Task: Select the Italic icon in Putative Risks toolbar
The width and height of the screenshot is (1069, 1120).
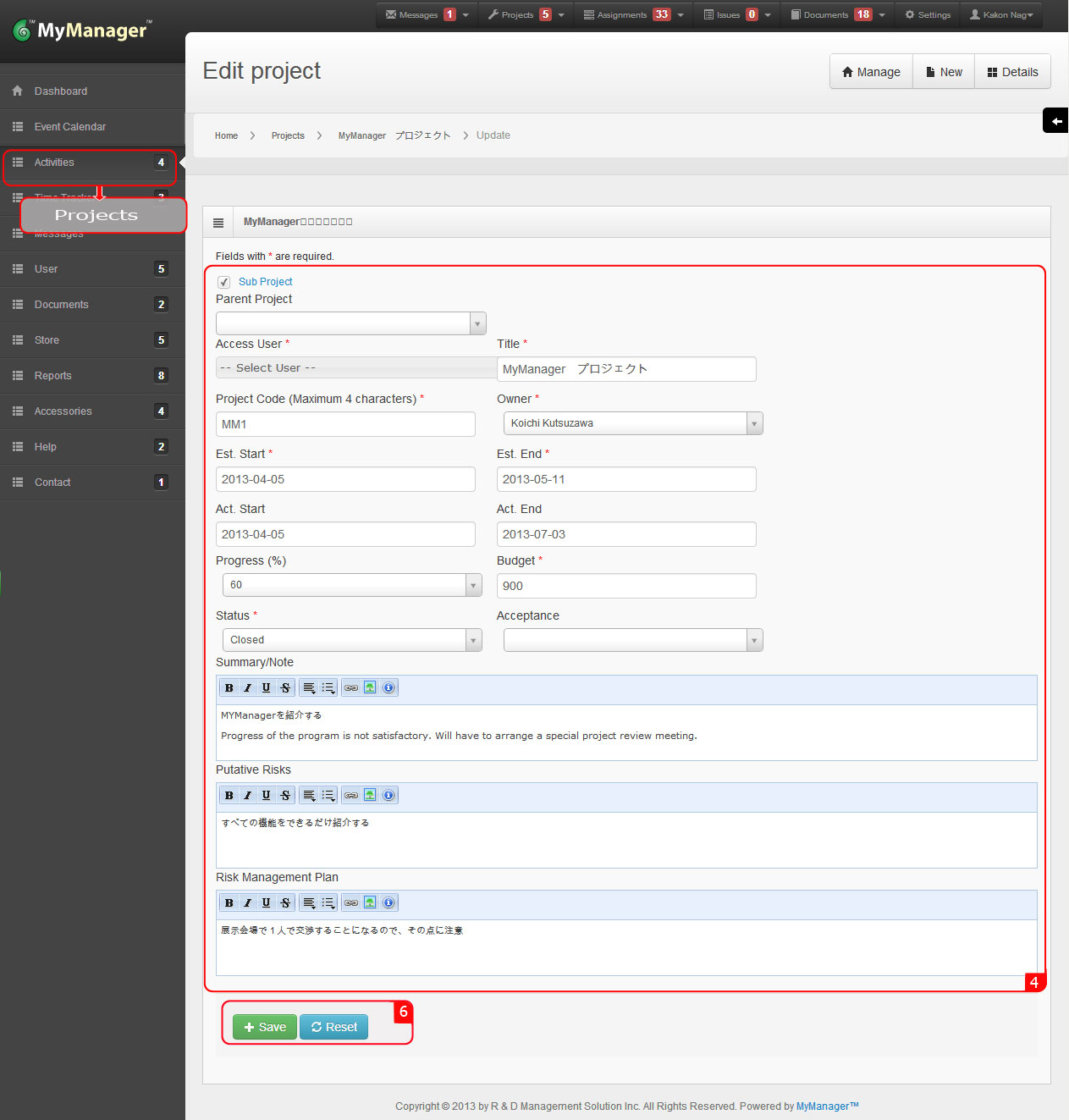Action: coord(247,795)
